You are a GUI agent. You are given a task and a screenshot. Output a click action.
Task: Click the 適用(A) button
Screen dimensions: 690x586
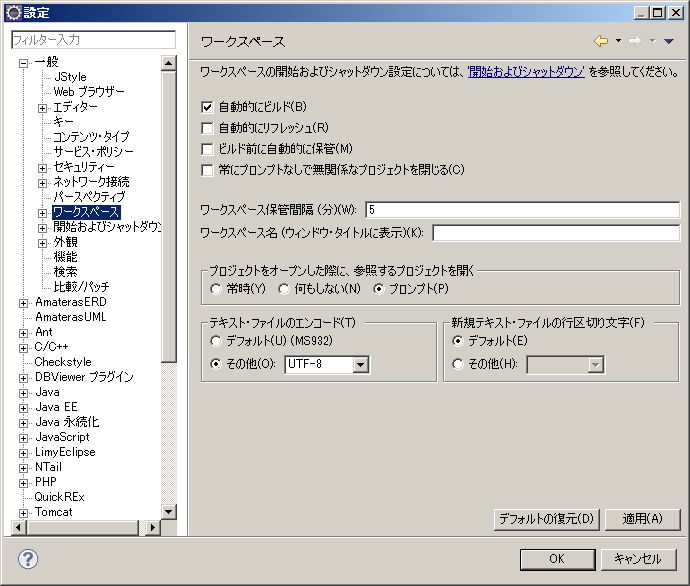(x=642, y=520)
